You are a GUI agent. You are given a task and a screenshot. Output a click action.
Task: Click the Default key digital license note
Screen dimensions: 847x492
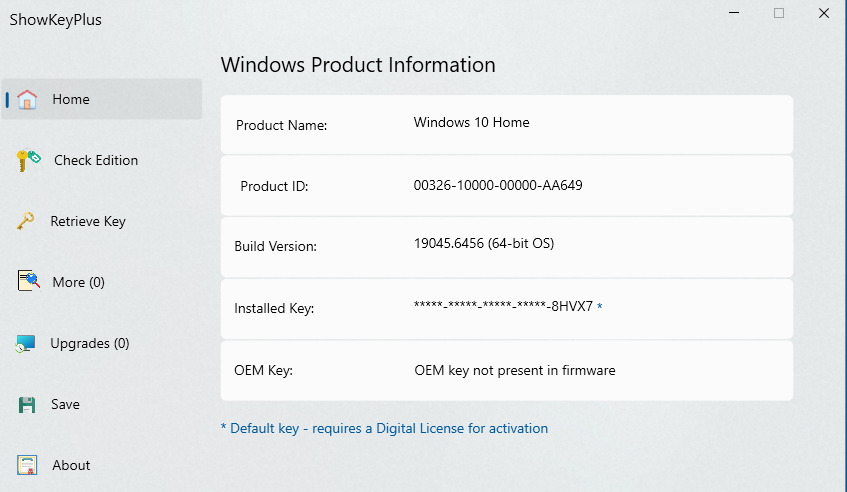point(384,428)
